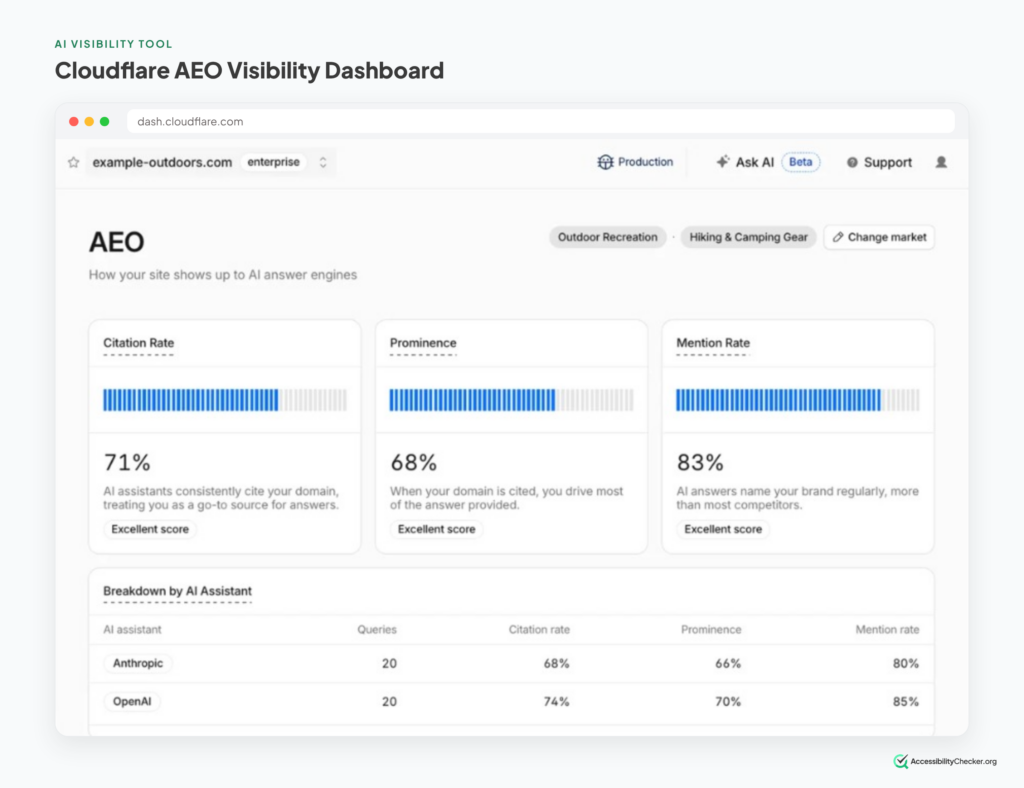Screen dimensions: 1024x788
Task: Click the enterprise plan badge
Action: click(x=273, y=162)
